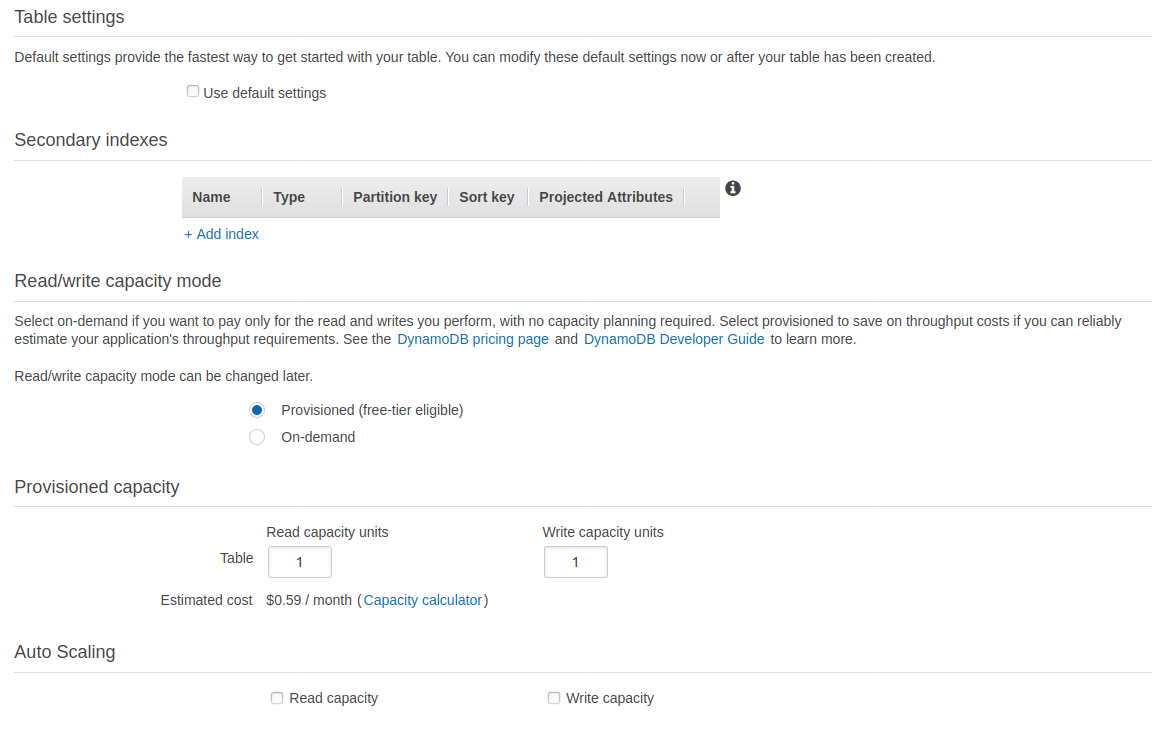The image size is (1152, 740).
Task: Click divider between Name and Type columns
Action: (x=262, y=197)
